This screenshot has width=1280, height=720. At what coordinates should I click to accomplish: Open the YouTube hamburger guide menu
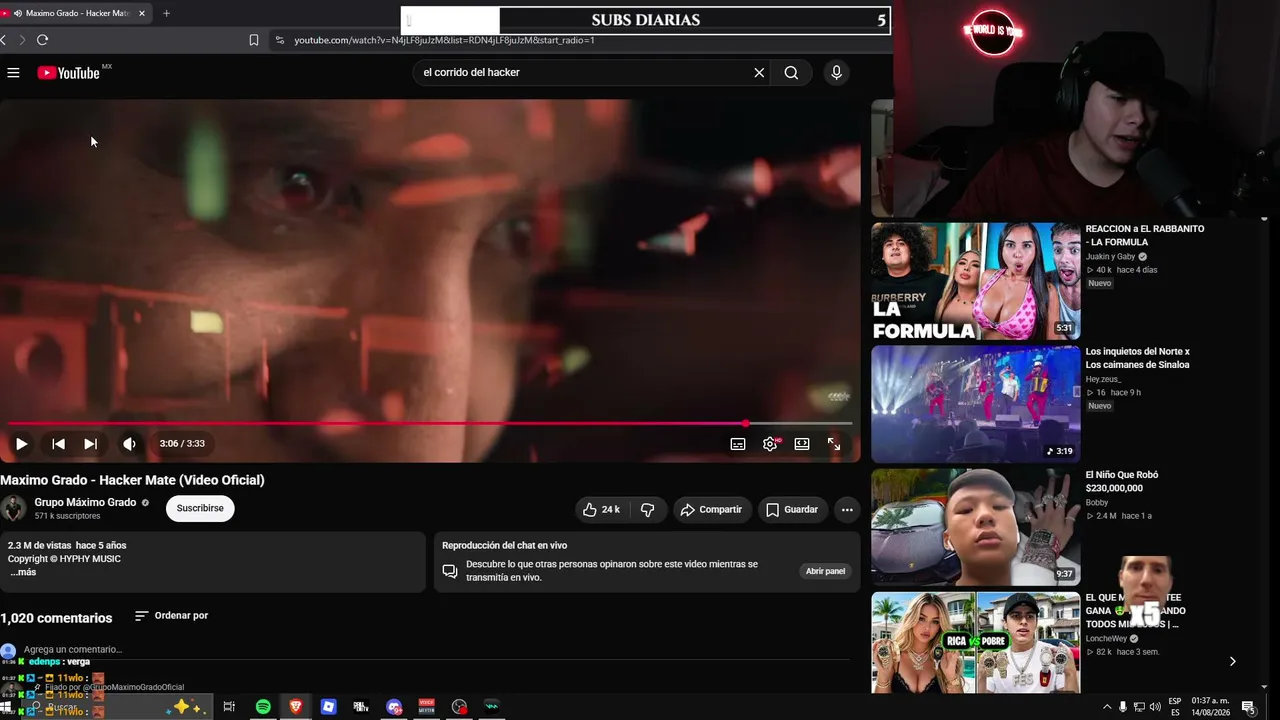click(13, 73)
